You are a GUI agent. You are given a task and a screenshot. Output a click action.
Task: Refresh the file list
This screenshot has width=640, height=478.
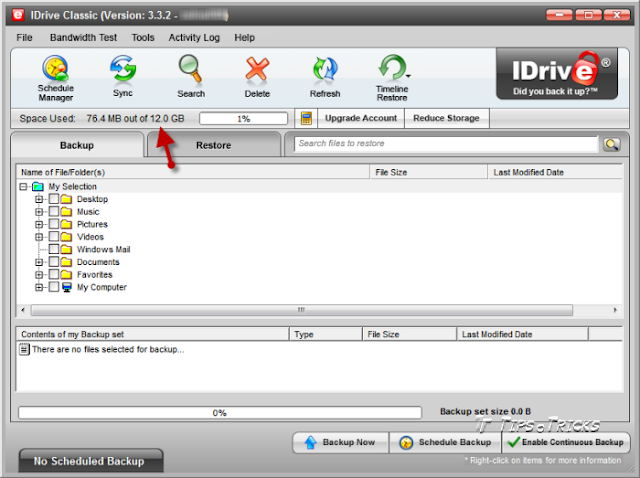click(x=325, y=76)
